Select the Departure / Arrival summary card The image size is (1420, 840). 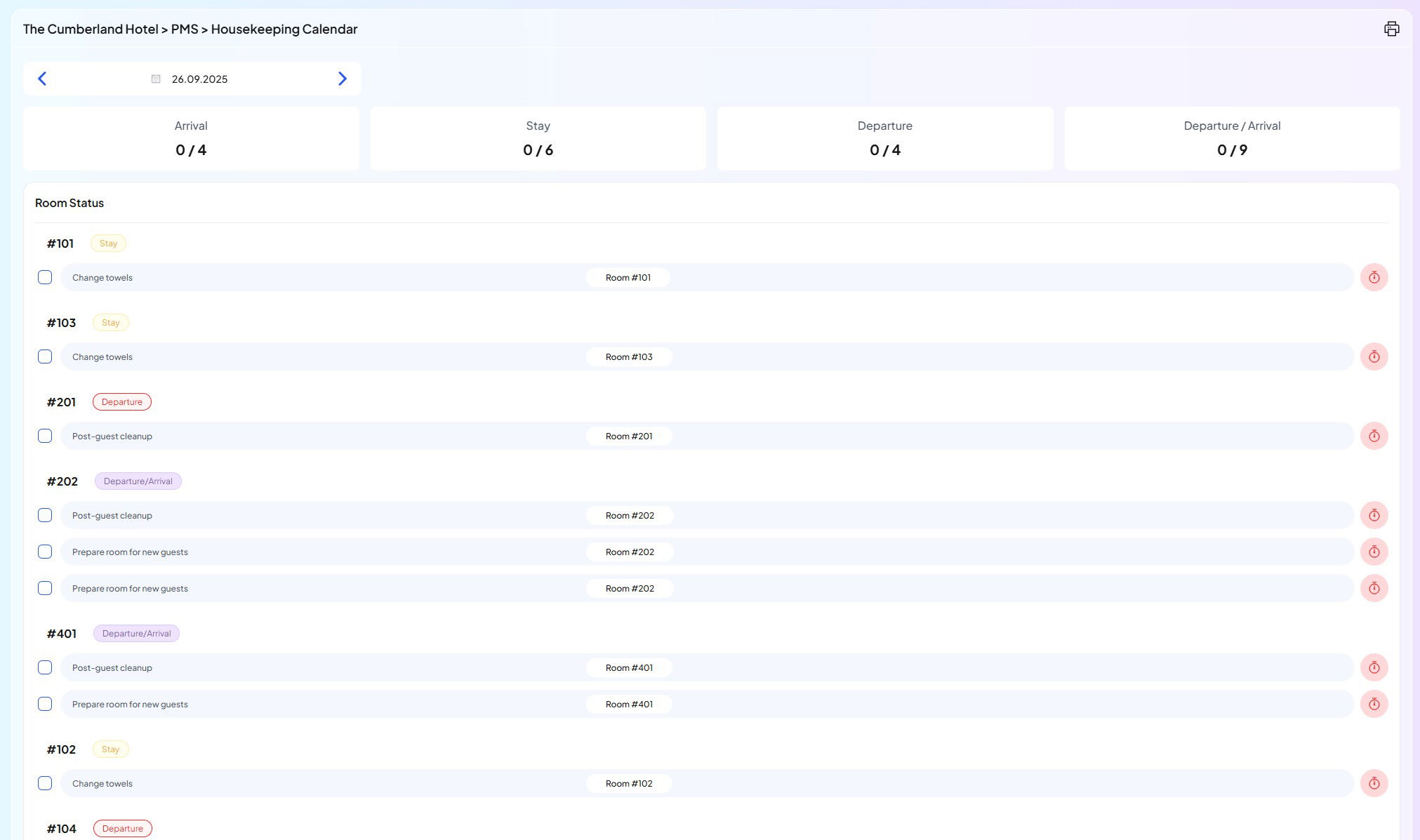(x=1231, y=138)
